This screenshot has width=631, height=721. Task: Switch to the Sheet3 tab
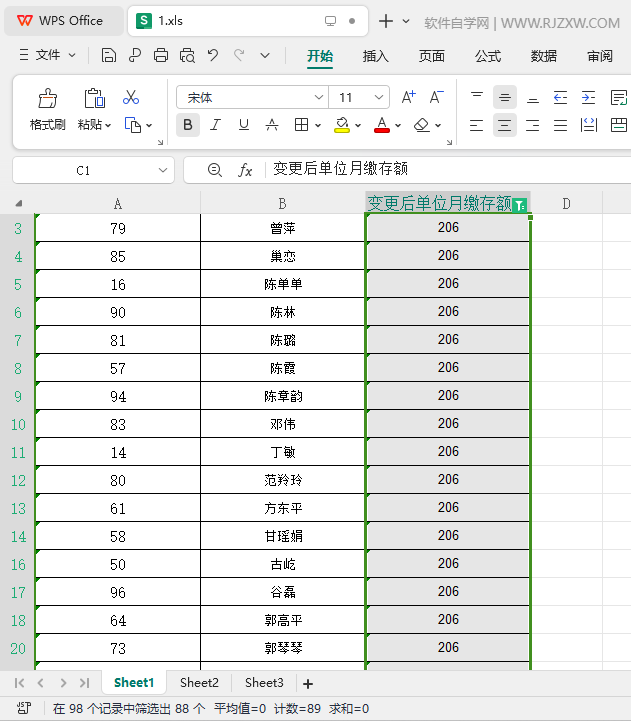pos(264,683)
